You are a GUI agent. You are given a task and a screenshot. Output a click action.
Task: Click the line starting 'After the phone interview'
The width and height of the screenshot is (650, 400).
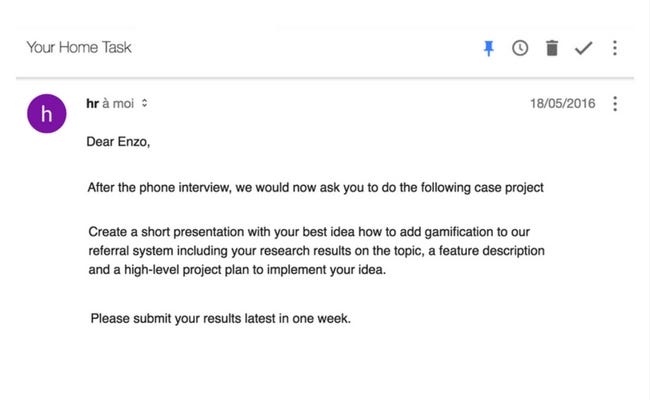click(315, 187)
